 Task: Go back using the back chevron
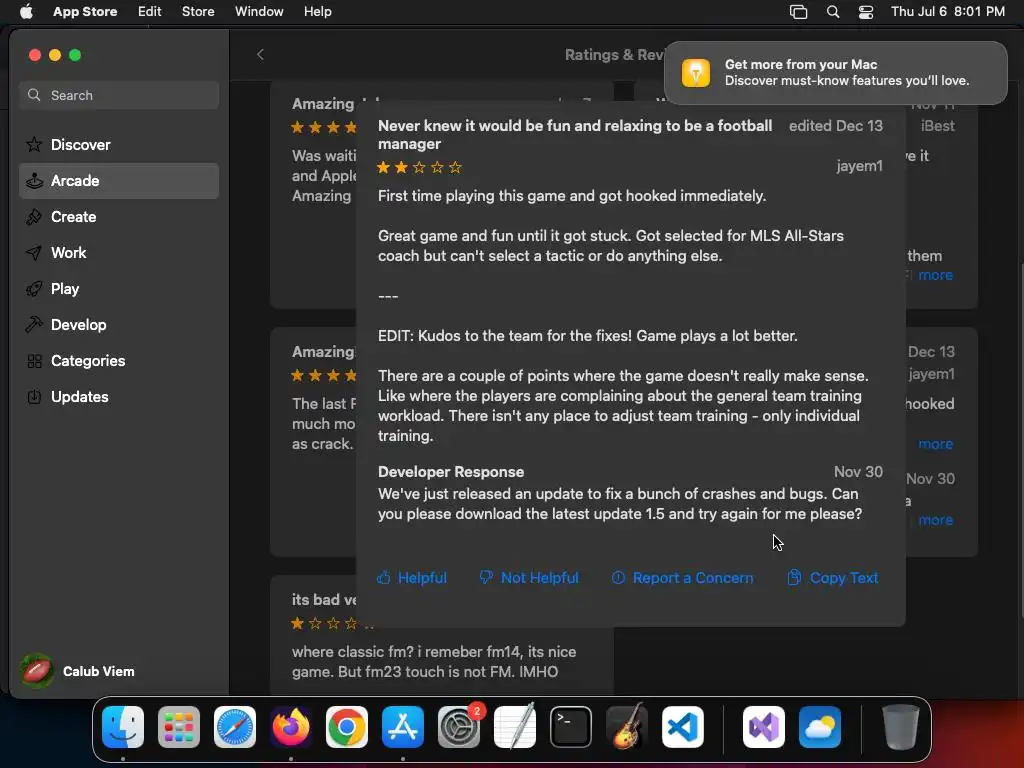[x=261, y=54]
